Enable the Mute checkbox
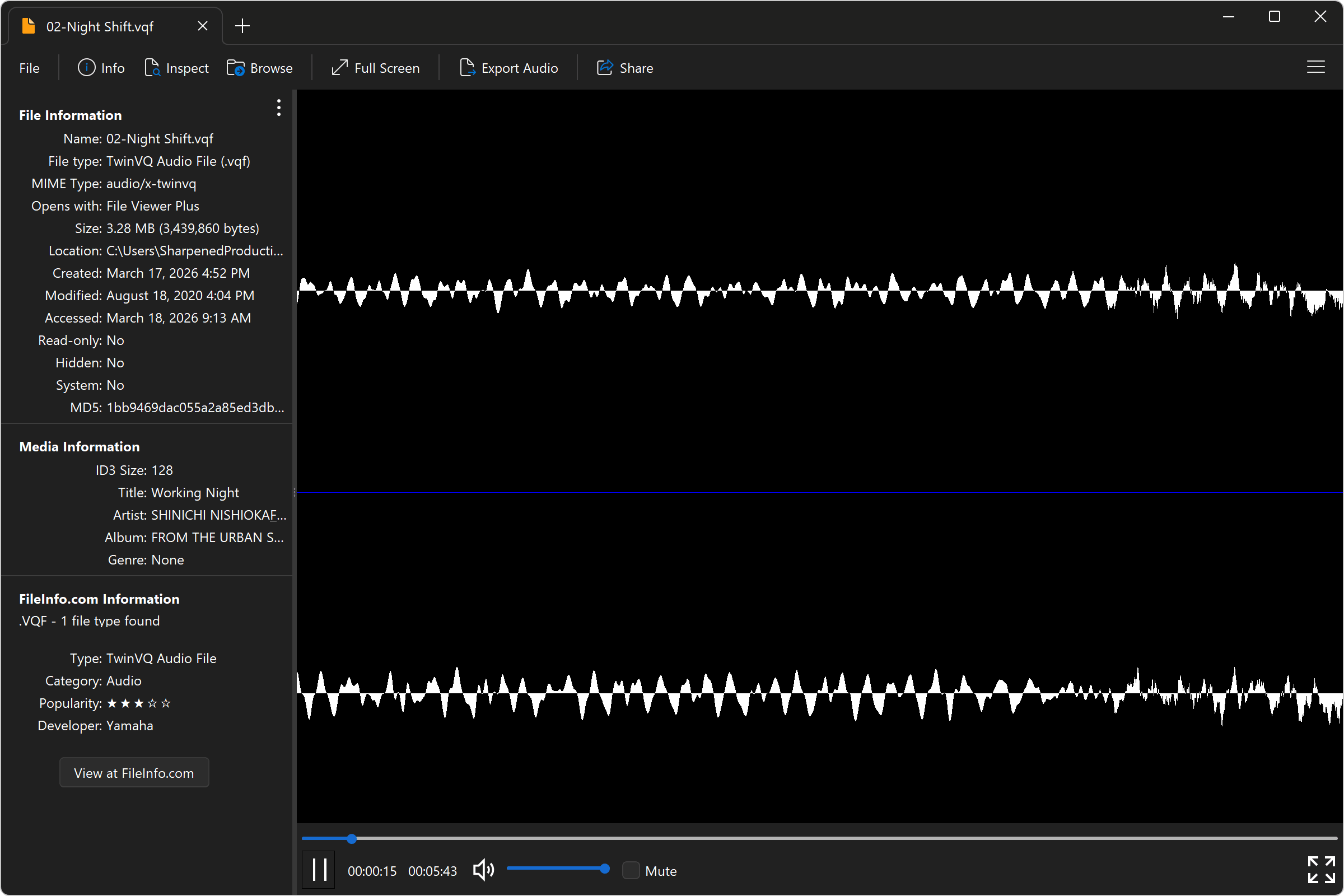Viewport: 1344px width, 896px height. [x=631, y=870]
